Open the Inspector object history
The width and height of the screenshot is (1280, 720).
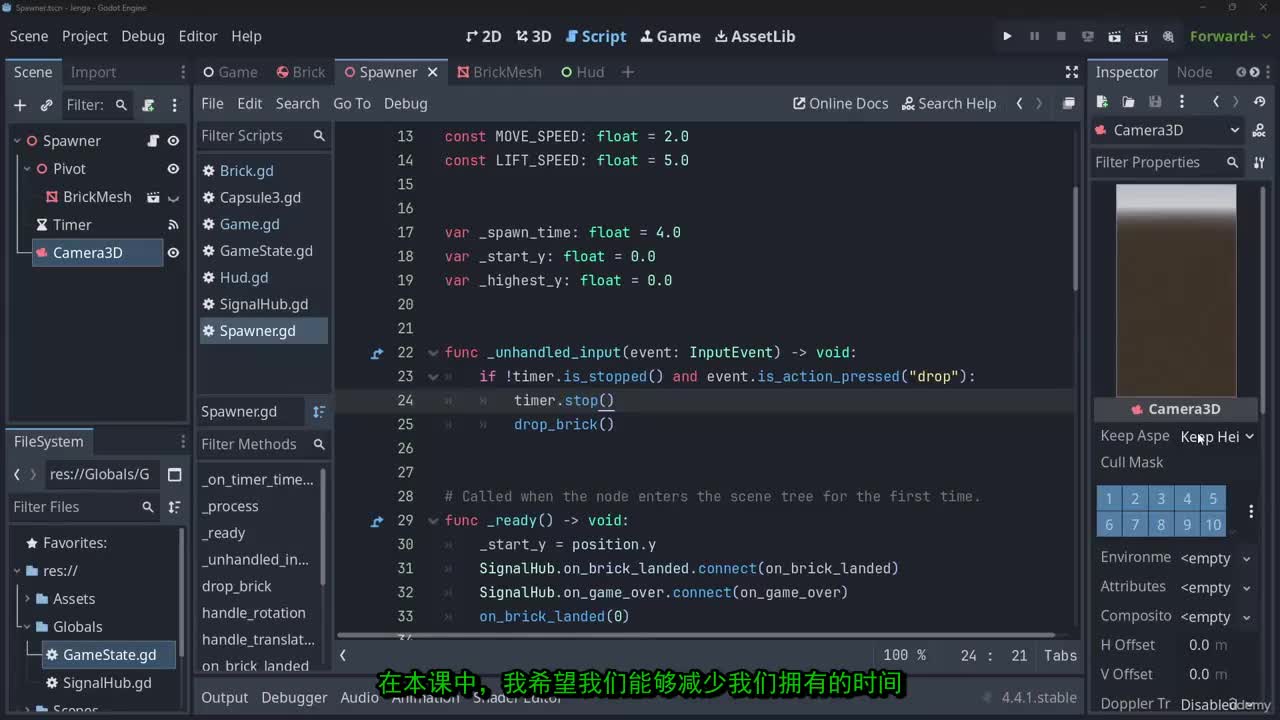pyautogui.click(x=1259, y=102)
